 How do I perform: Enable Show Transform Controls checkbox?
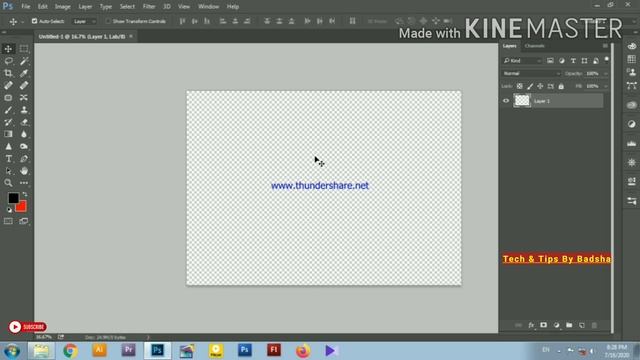coord(108,21)
